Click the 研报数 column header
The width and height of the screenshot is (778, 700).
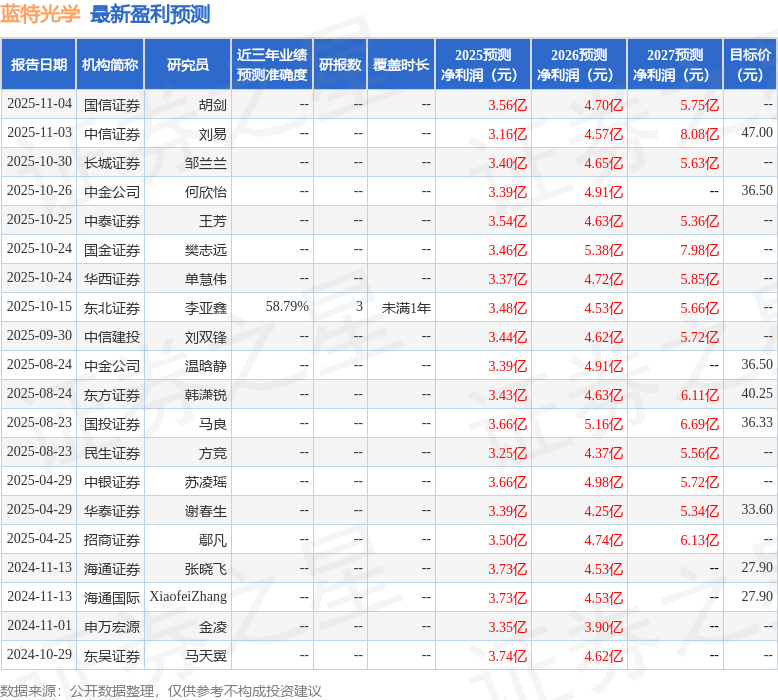[x=340, y=64]
